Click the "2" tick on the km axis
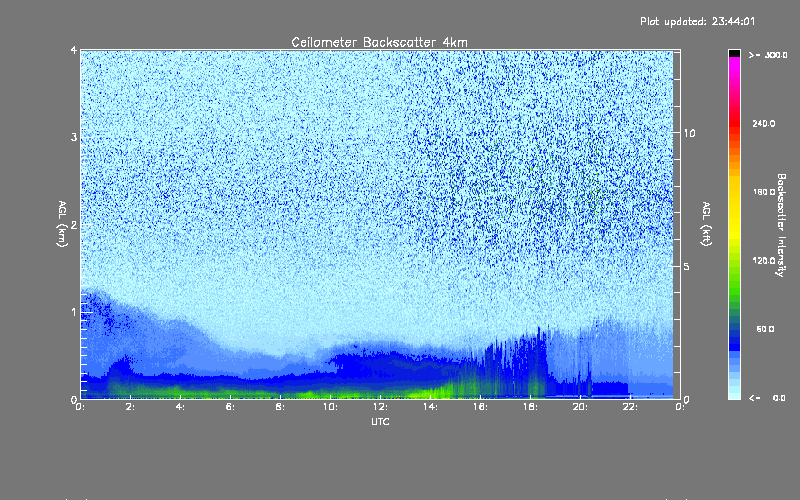The width and height of the screenshot is (800, 500). 74,224
